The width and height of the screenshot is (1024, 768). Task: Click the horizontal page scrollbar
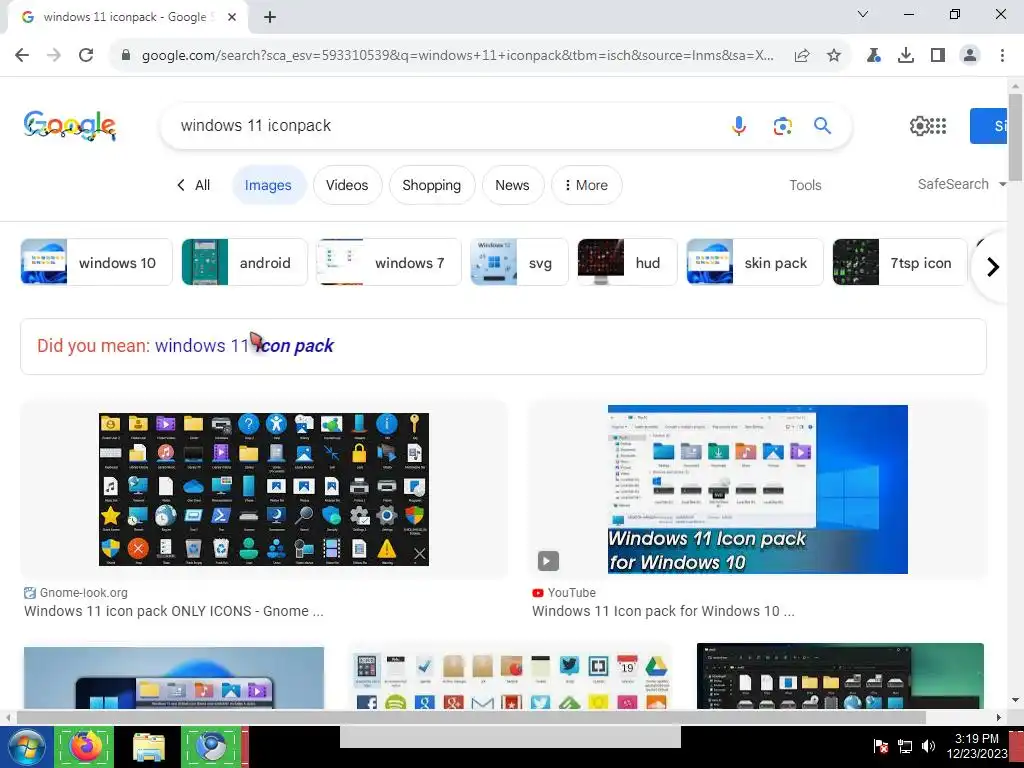click(x=470, y=717)
